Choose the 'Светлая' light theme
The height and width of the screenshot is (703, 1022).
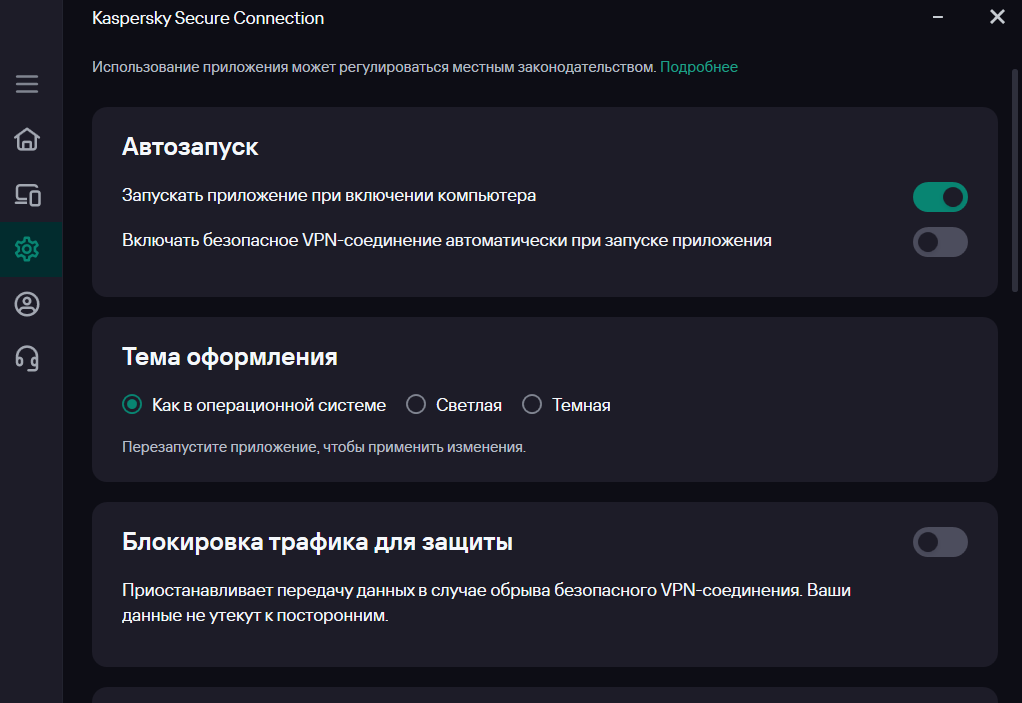(416, 405)
